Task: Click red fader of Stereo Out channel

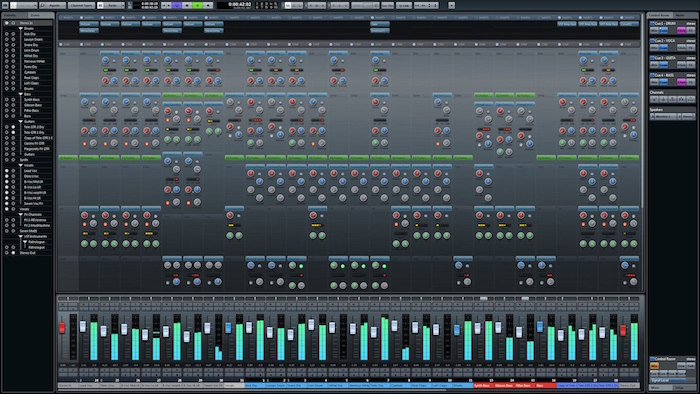Action: point(623,330)
